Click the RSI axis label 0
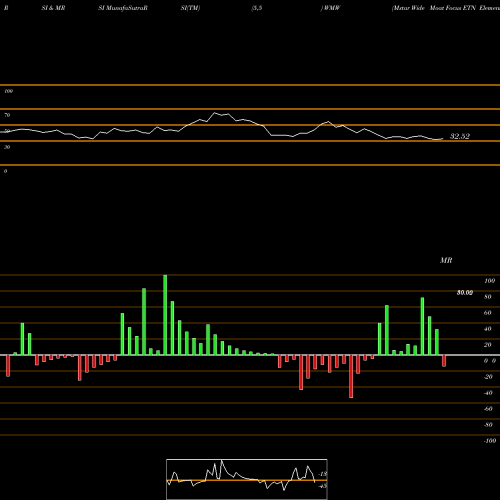 click(x=5, y=171)
